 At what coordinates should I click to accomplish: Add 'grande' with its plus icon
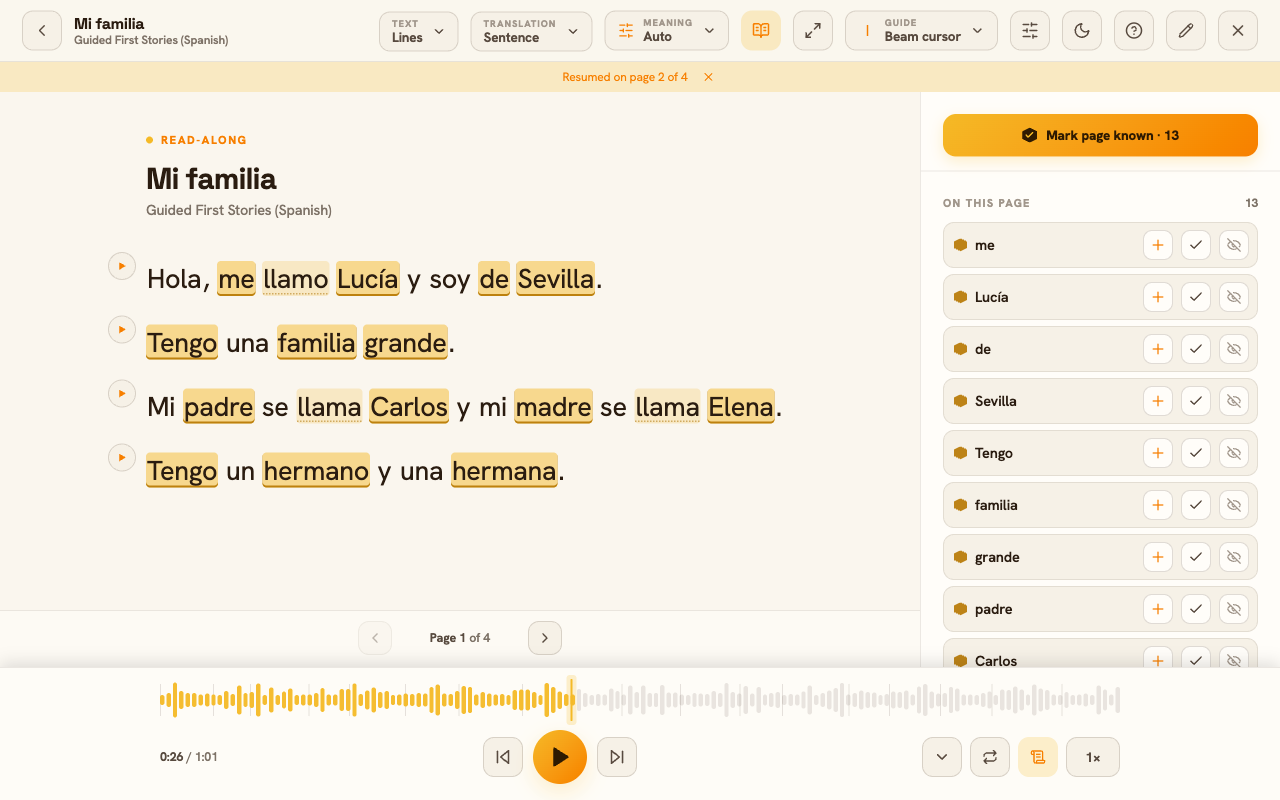coord(1158,557)
